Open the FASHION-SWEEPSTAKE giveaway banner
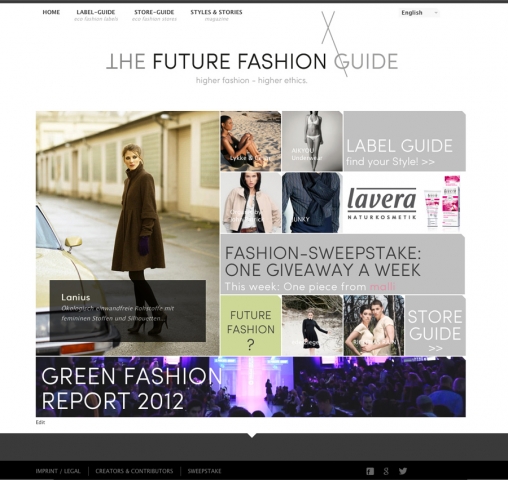This screenshot has height=480, width=508. 343,264
